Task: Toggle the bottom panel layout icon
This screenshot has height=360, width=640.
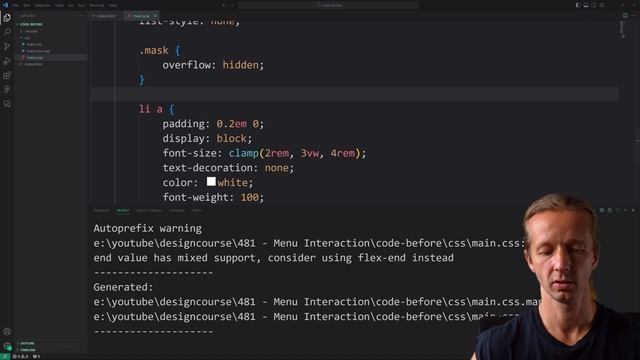Action: pyautogui.click(x=586, y=5)
